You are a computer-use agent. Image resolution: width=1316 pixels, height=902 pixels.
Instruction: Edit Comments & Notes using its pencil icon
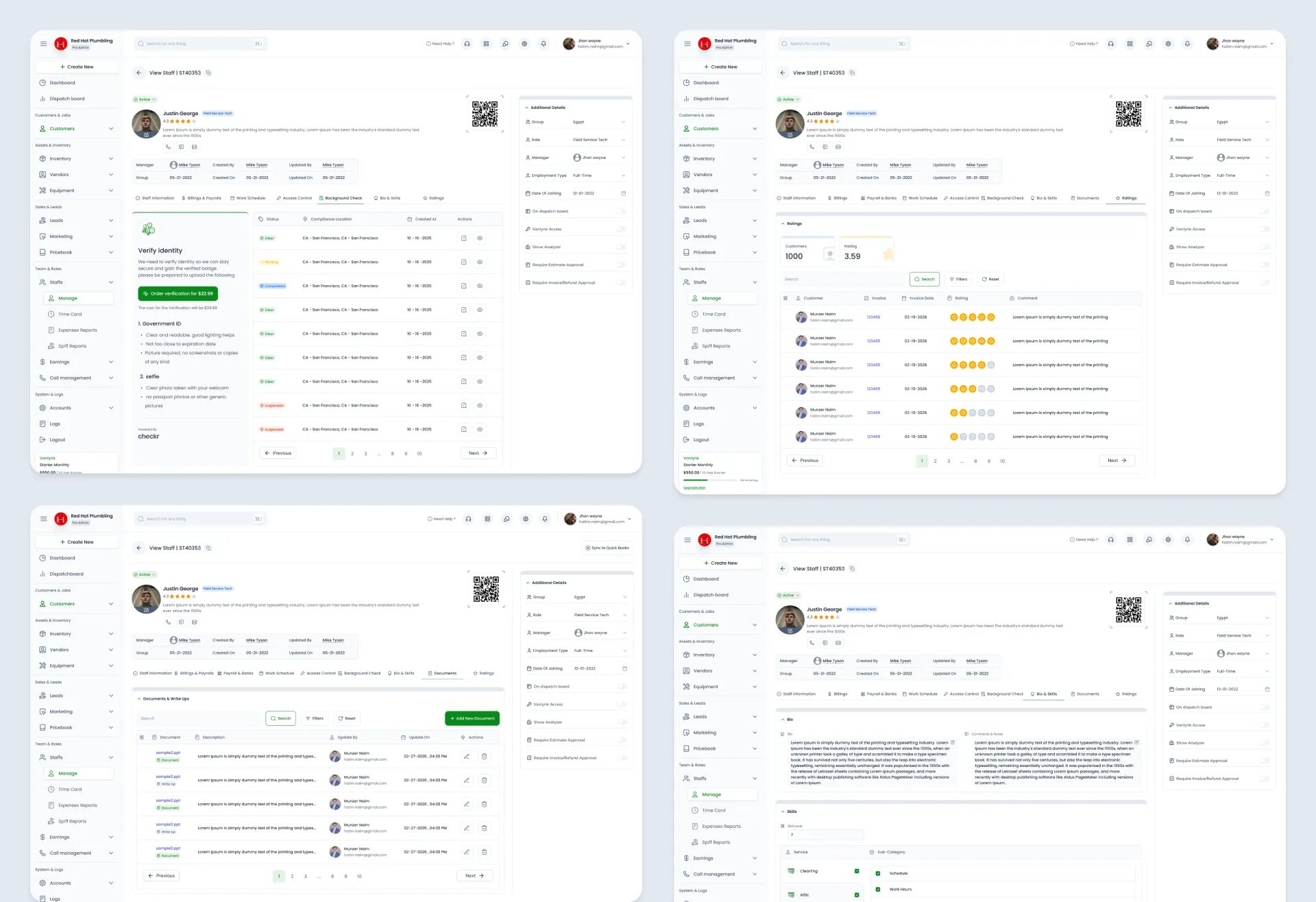tap(1136, 742)
